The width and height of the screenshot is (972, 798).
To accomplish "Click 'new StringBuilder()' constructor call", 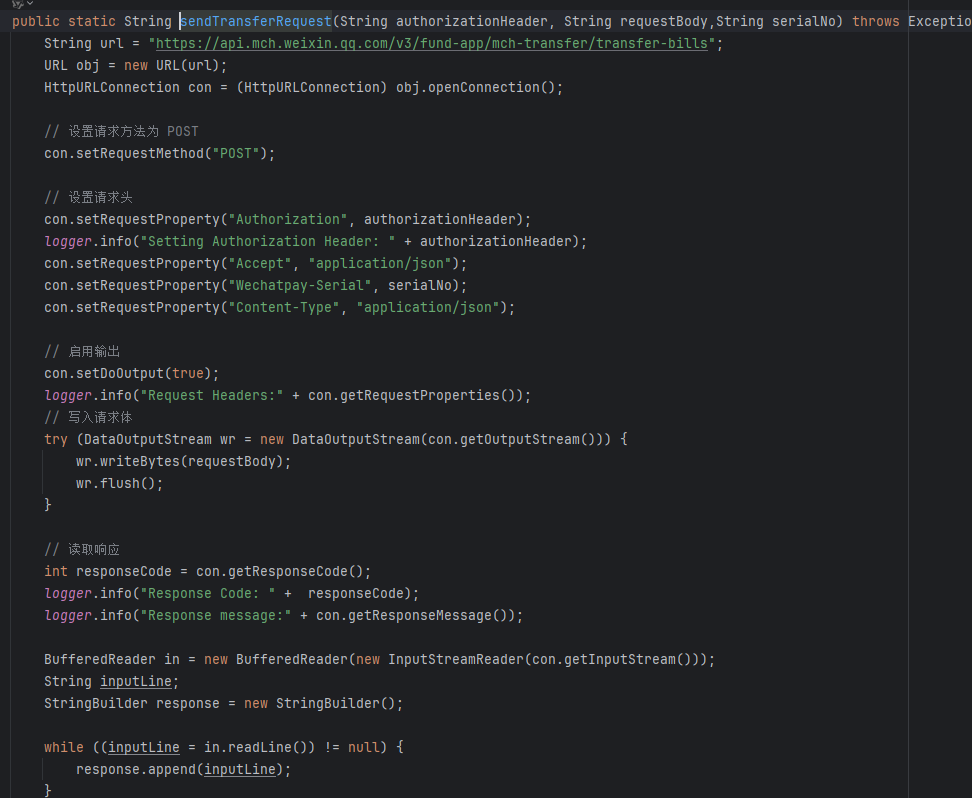I will click(x=320, y=704).
